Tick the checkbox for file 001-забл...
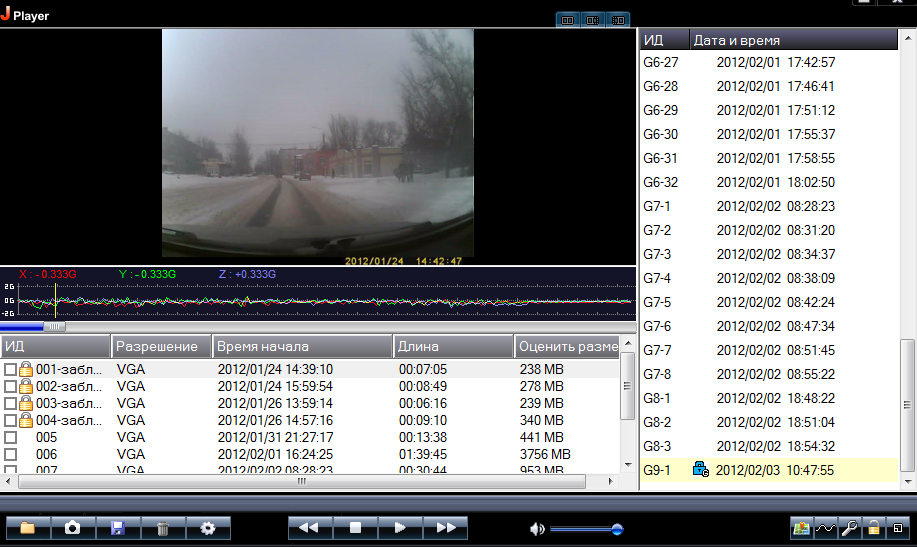This screenshot has height=547, width=917. [x=10, y=370]
